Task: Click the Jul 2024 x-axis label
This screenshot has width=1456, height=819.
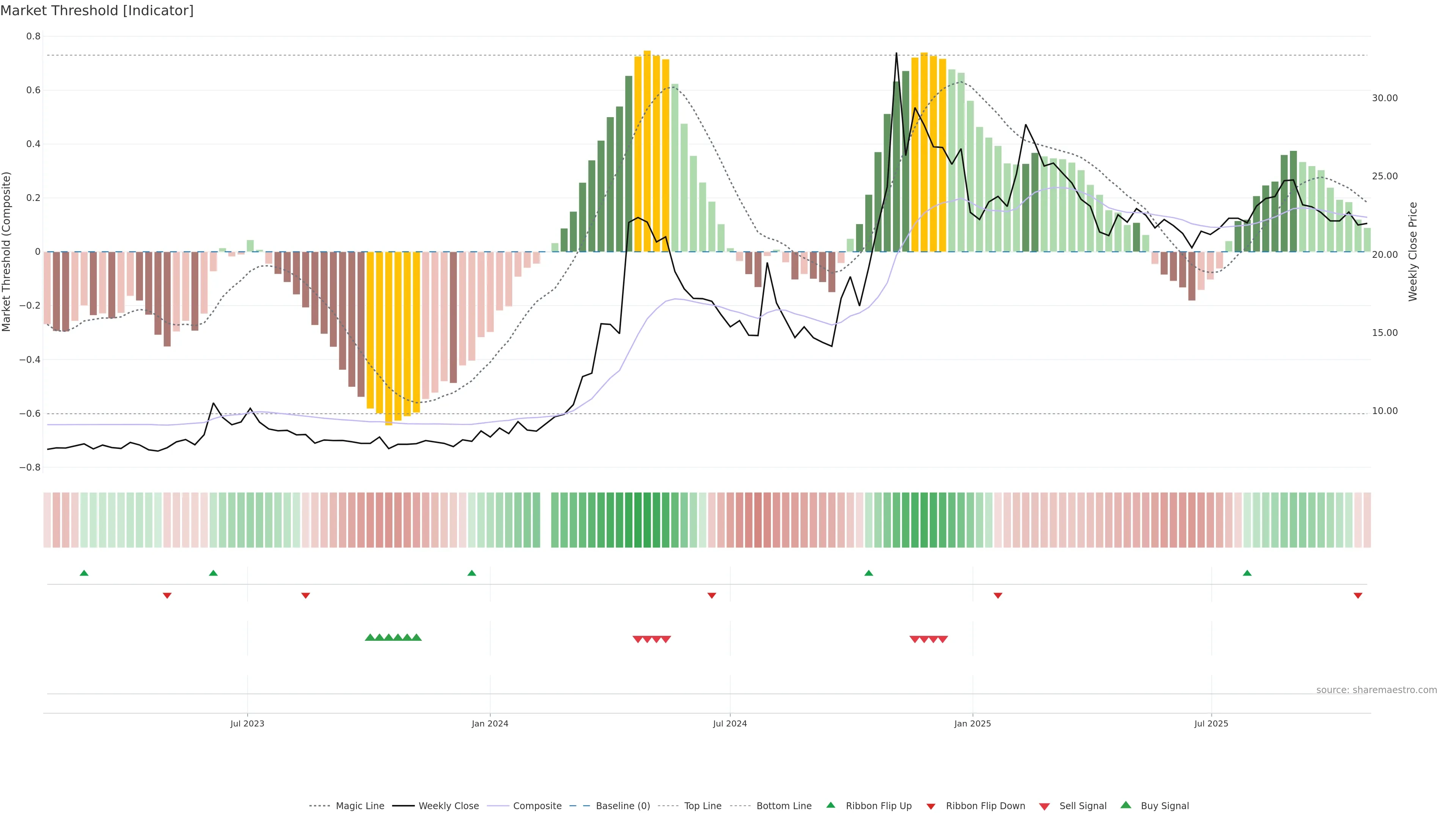Action: point(730,723)
